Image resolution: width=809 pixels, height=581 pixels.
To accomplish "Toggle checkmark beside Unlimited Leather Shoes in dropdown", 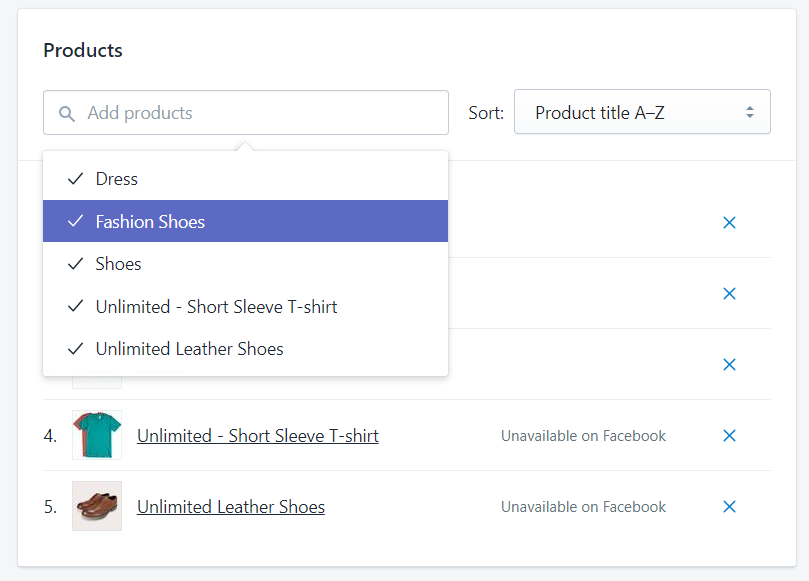I will 75,349.
